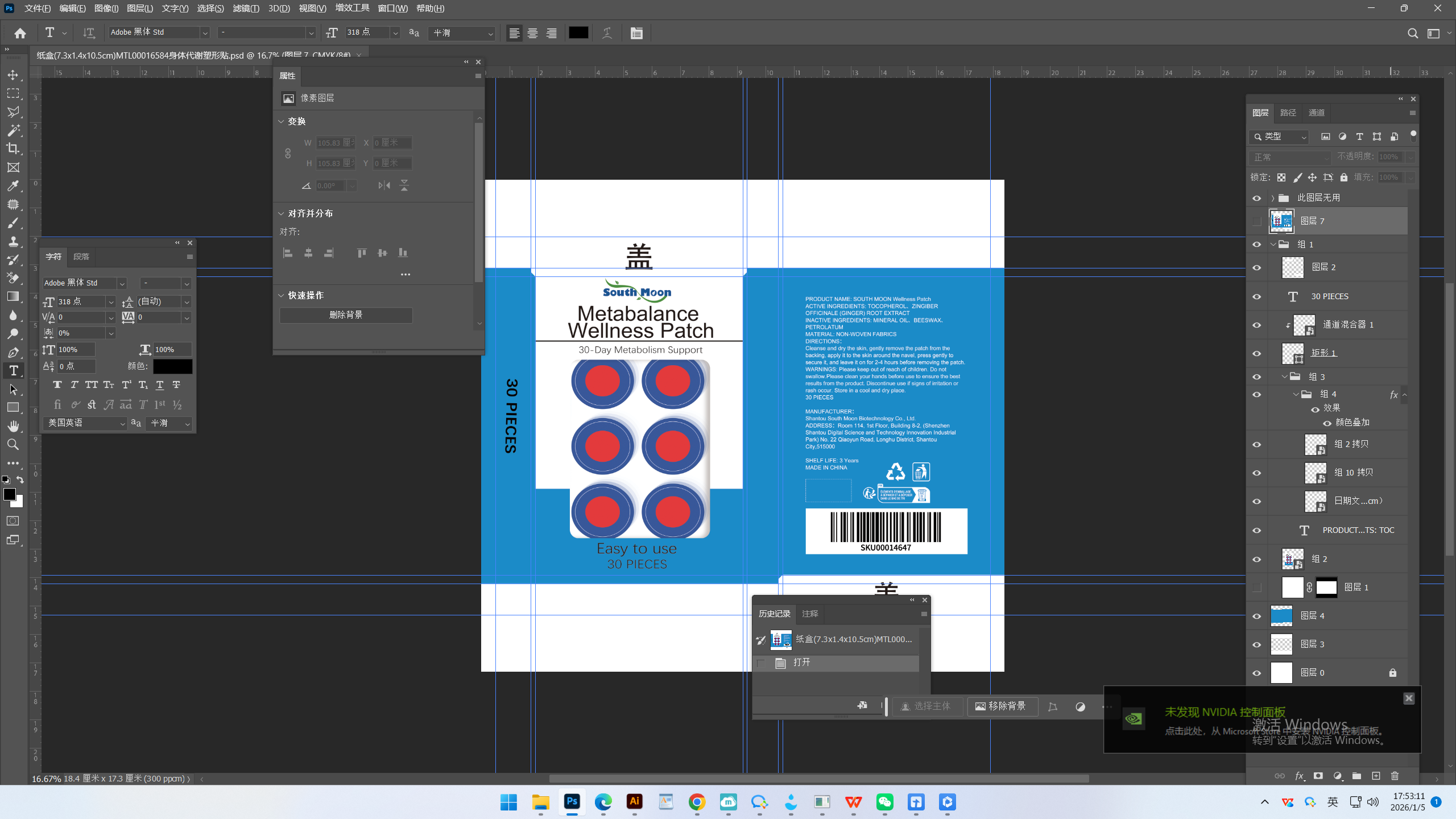Open the 窗口 menu
The image size is (1456, 819).
coord(392,9)
